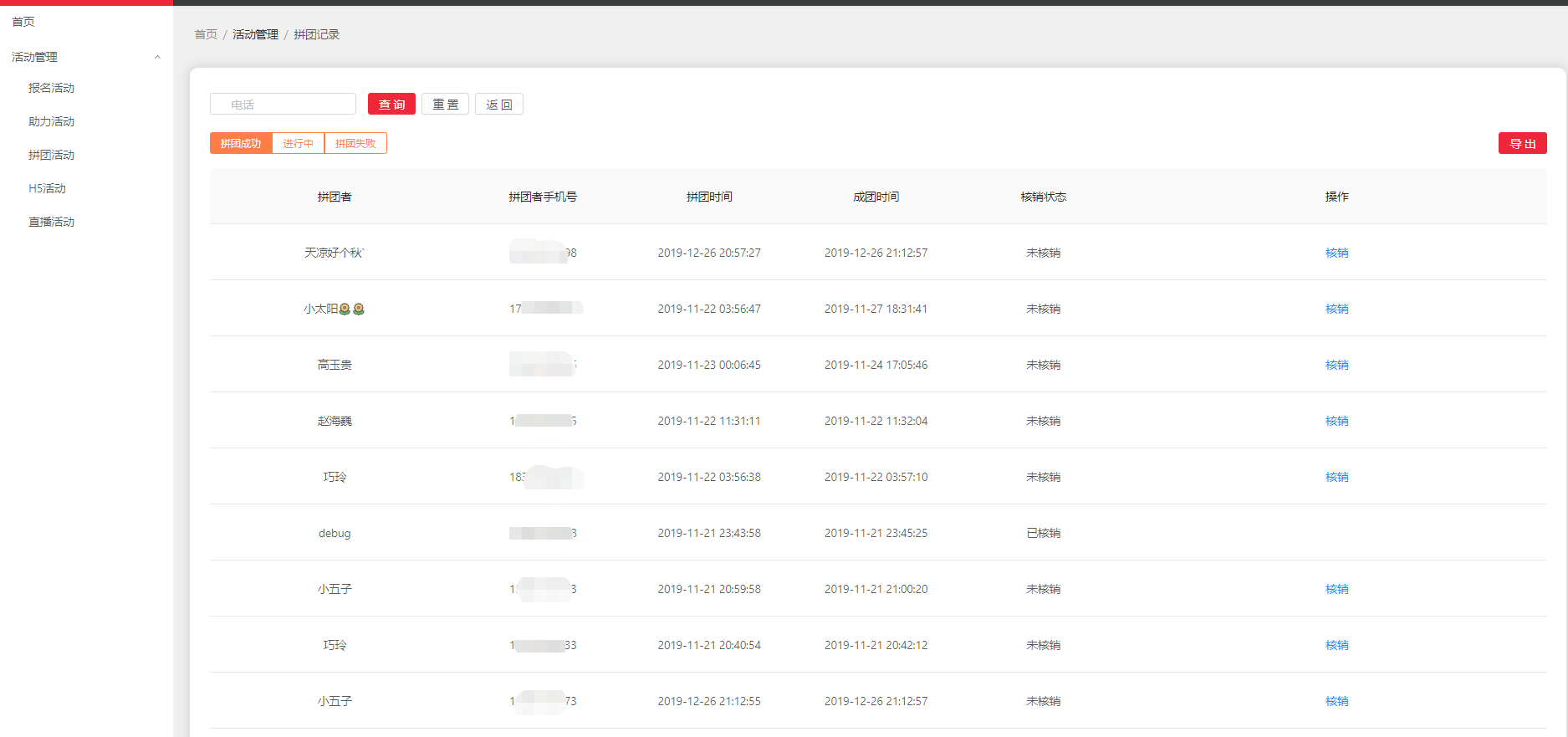This screenshot has height=737, width=1568.
Task: Click the 拼团者 column header
Action: pyautogui.click(x=335, y=197)
